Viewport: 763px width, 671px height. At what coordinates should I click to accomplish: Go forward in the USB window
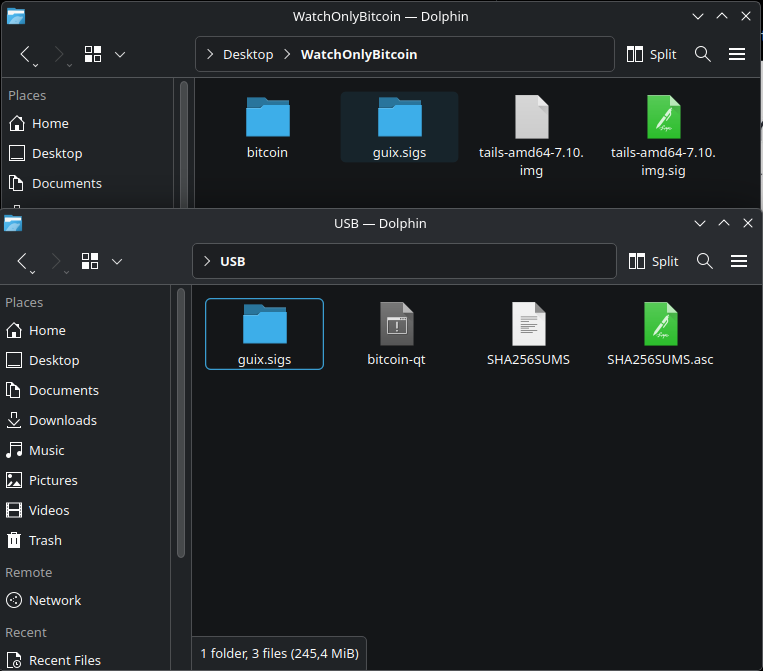[58, 262]
